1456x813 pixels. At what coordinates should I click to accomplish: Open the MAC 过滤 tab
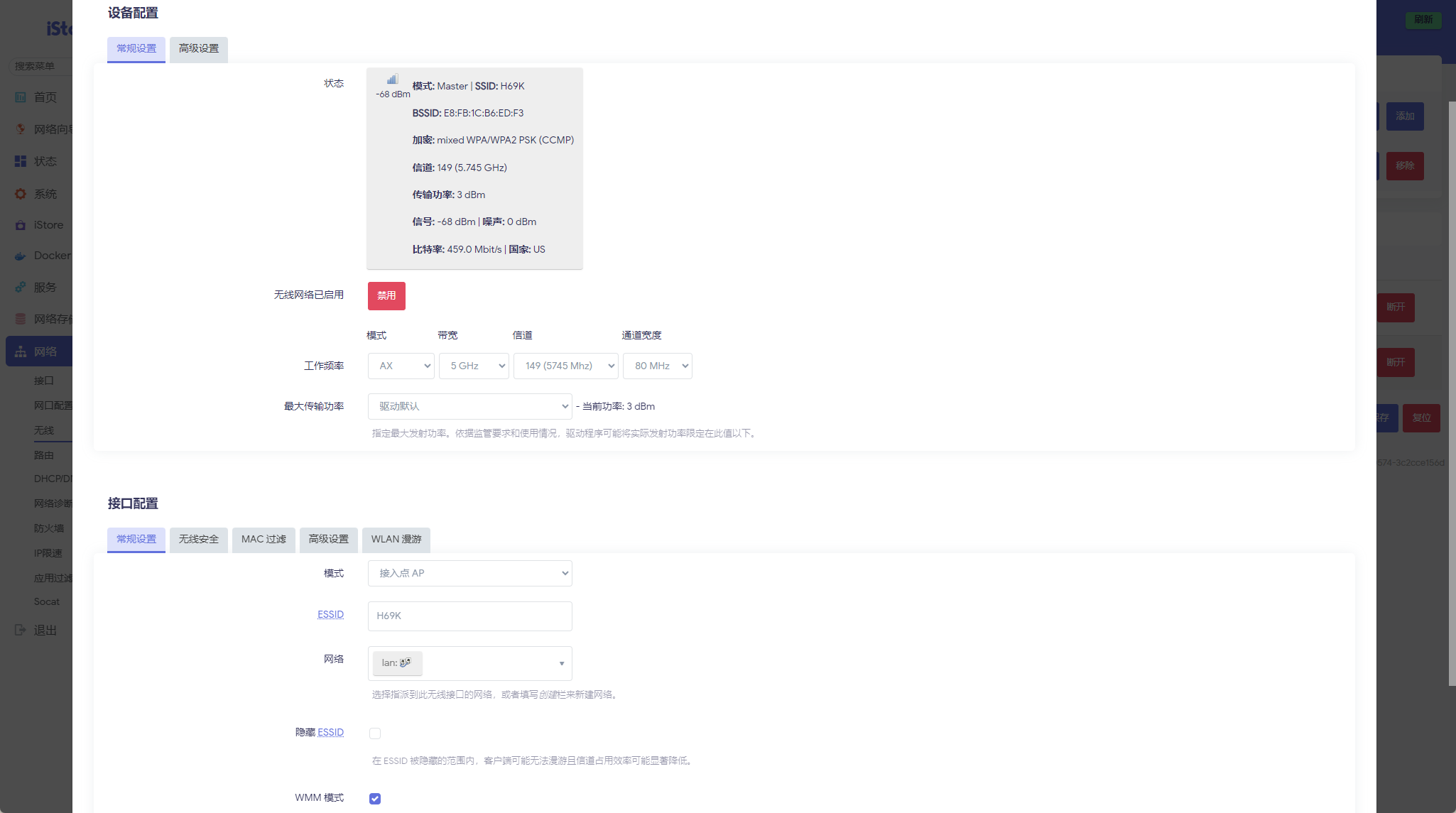click(264, 540)
